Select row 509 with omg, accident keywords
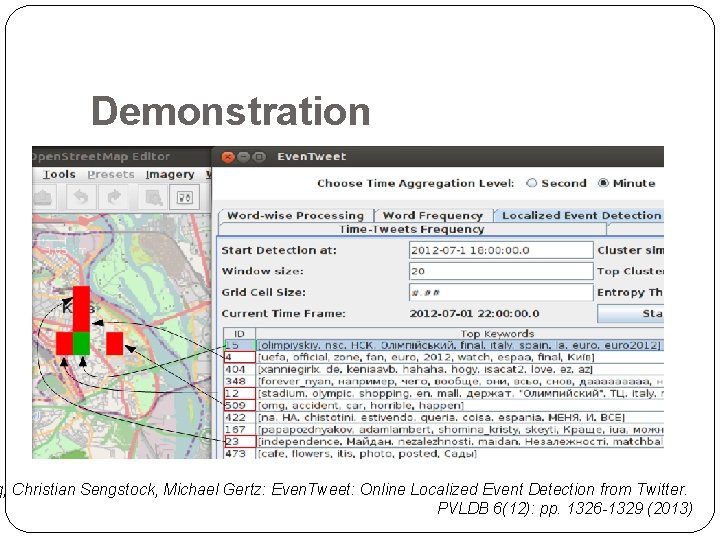Screen dimensions: 720x540 pos(444,405)
